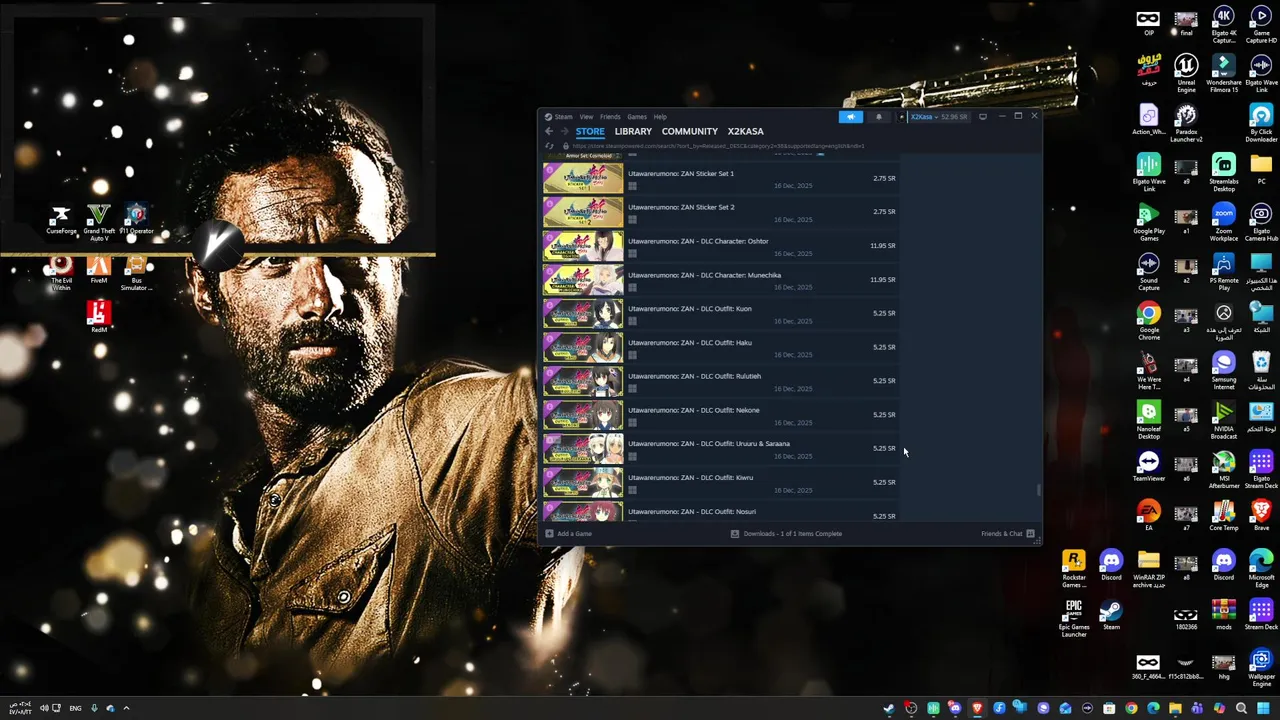This screenshot has height=720, width=1280.
Task: Open Utawarerumono: ZAN Sticker Set 1 listing
Action: (x=720, y=178)
